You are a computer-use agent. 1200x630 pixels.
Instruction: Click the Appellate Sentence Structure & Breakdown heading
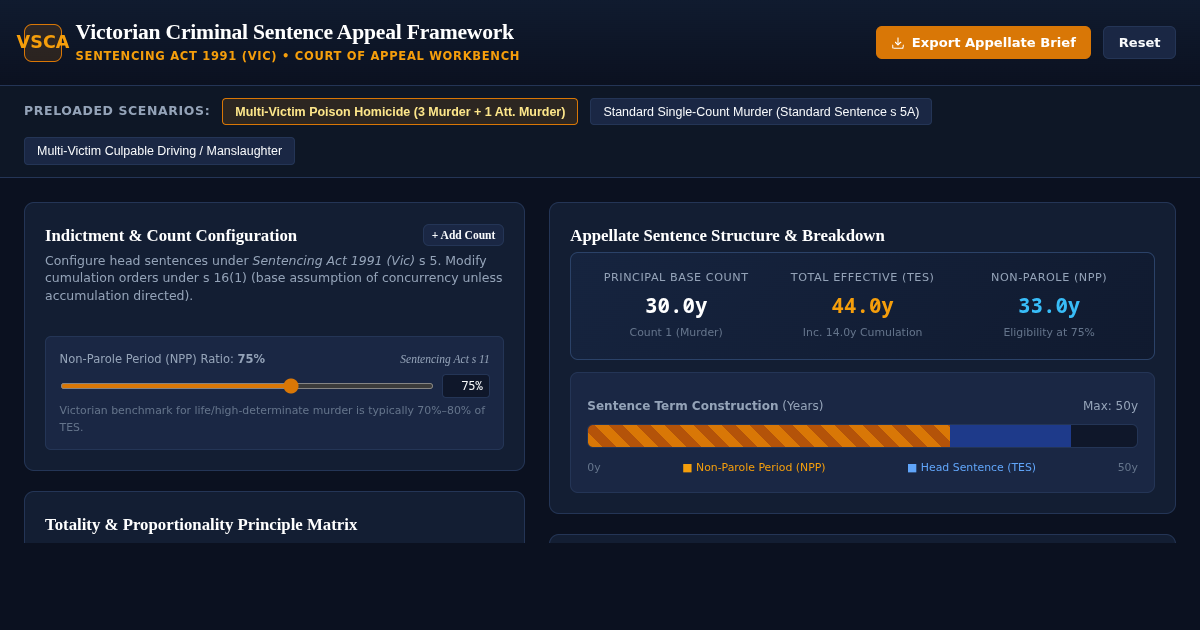(727, 236)
